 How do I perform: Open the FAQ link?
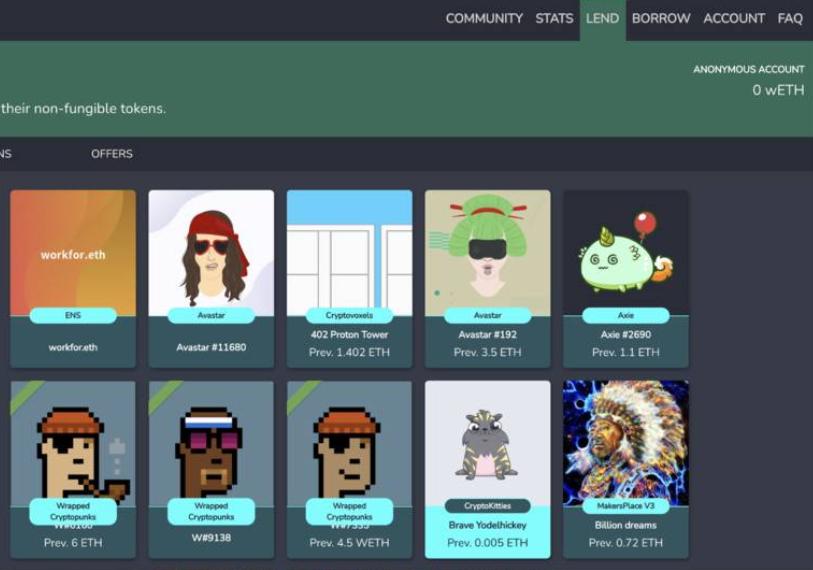pyautogui.click(x=790, y=18)
